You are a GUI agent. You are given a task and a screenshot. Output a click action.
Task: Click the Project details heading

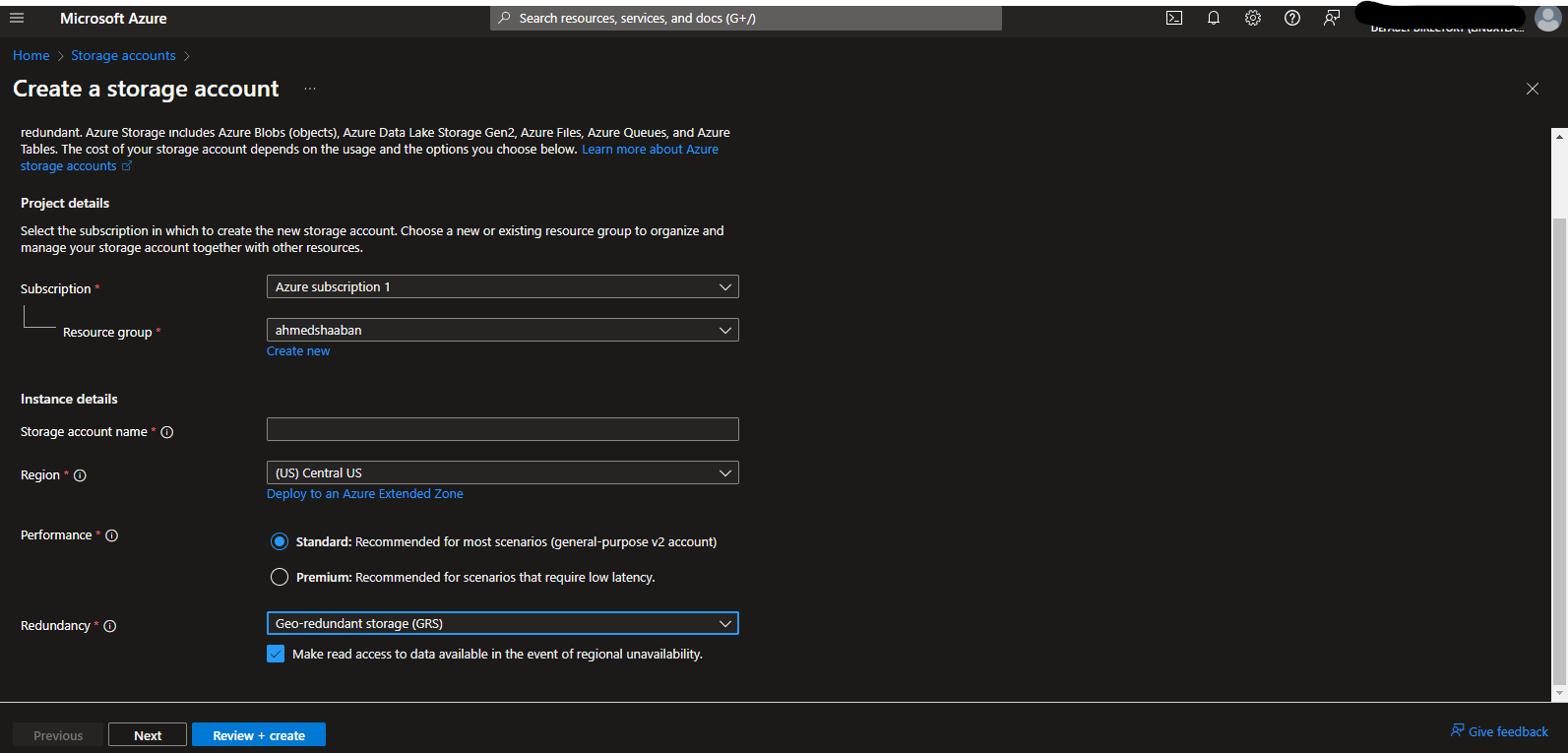tap(65, 203)
